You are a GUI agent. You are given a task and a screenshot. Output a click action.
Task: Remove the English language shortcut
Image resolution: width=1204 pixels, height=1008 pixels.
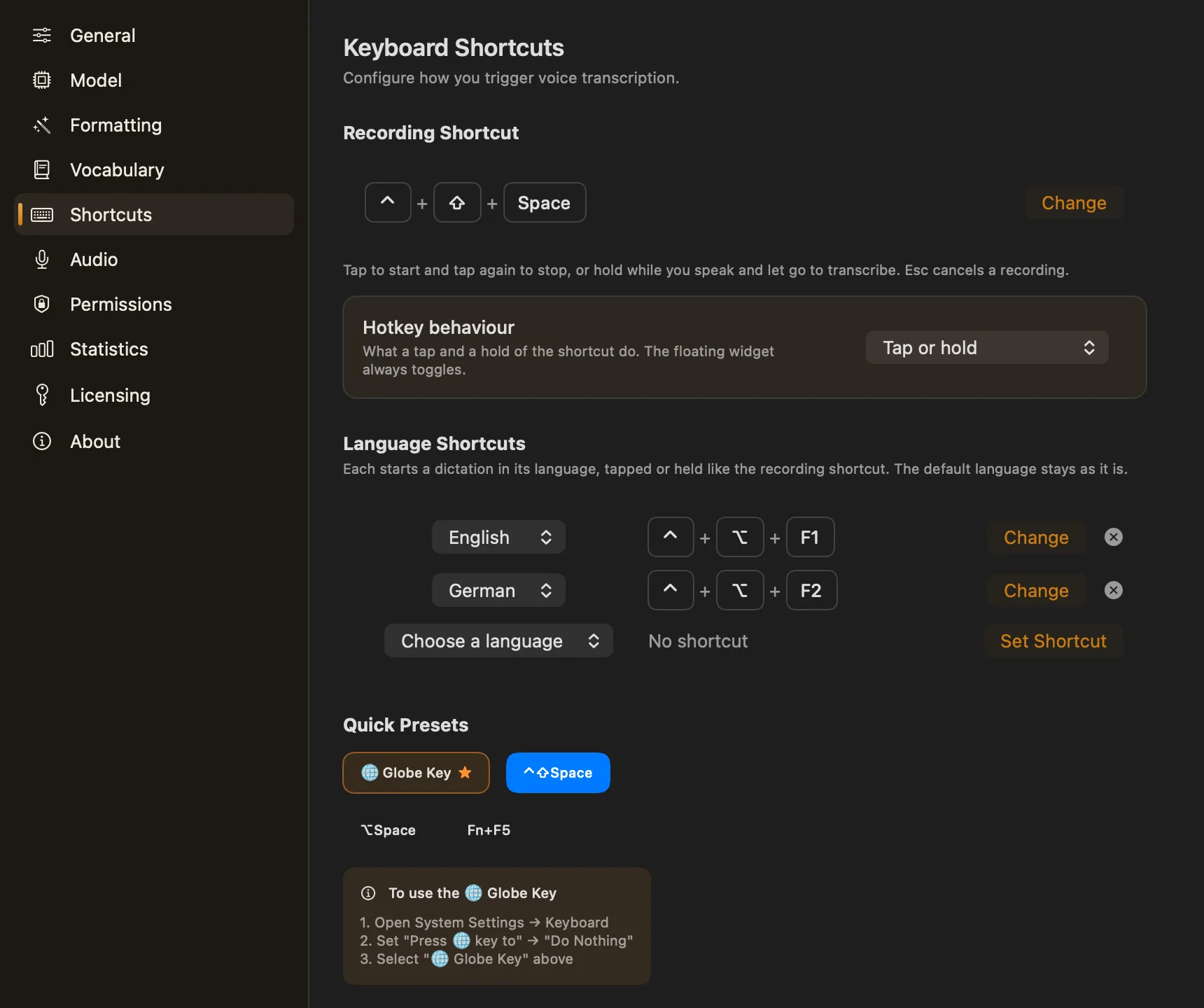click(x=1113, y=537)
